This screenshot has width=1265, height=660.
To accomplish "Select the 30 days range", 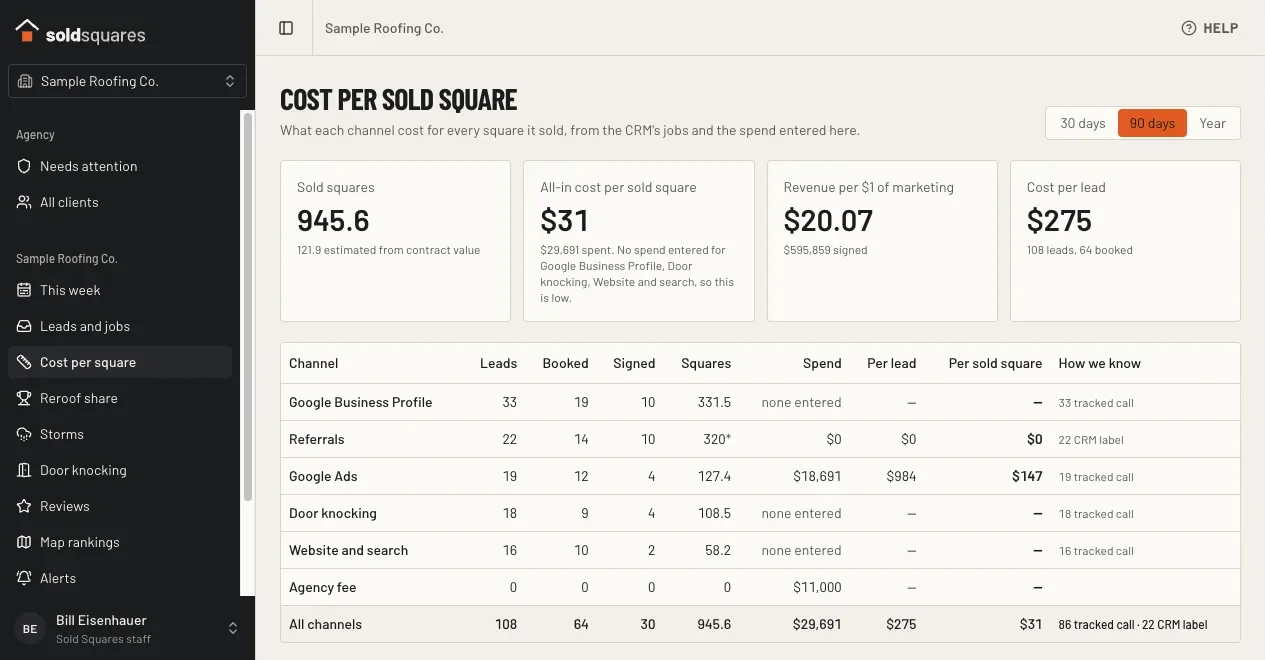I will (x=1082, y=123).
